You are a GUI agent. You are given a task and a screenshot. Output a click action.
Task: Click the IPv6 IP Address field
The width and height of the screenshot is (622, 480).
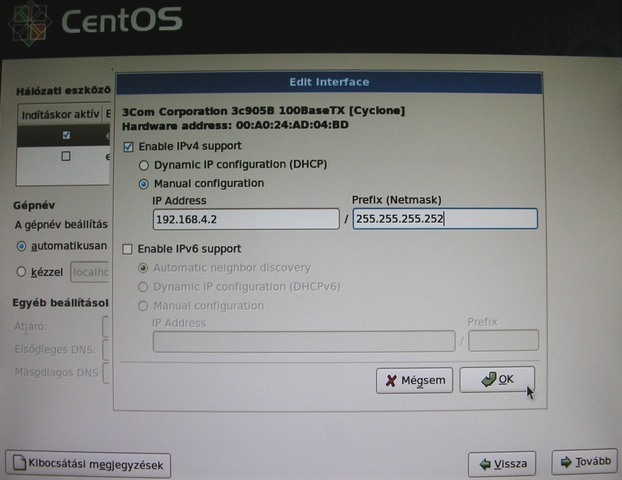(x=303, y=341)
